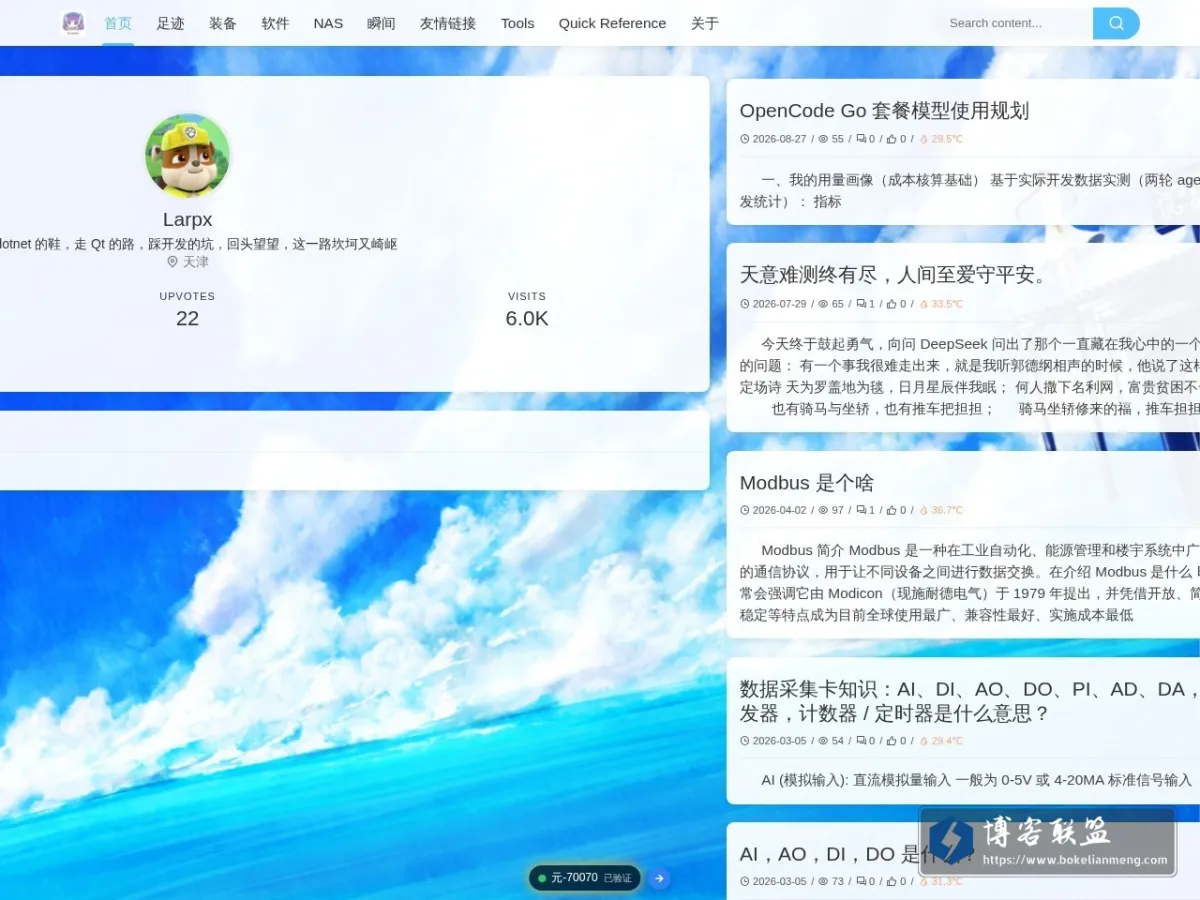Click clock icon beside date 2026-04-02
The width and height of the screenshot is (1200, 900).
point(745,510)
